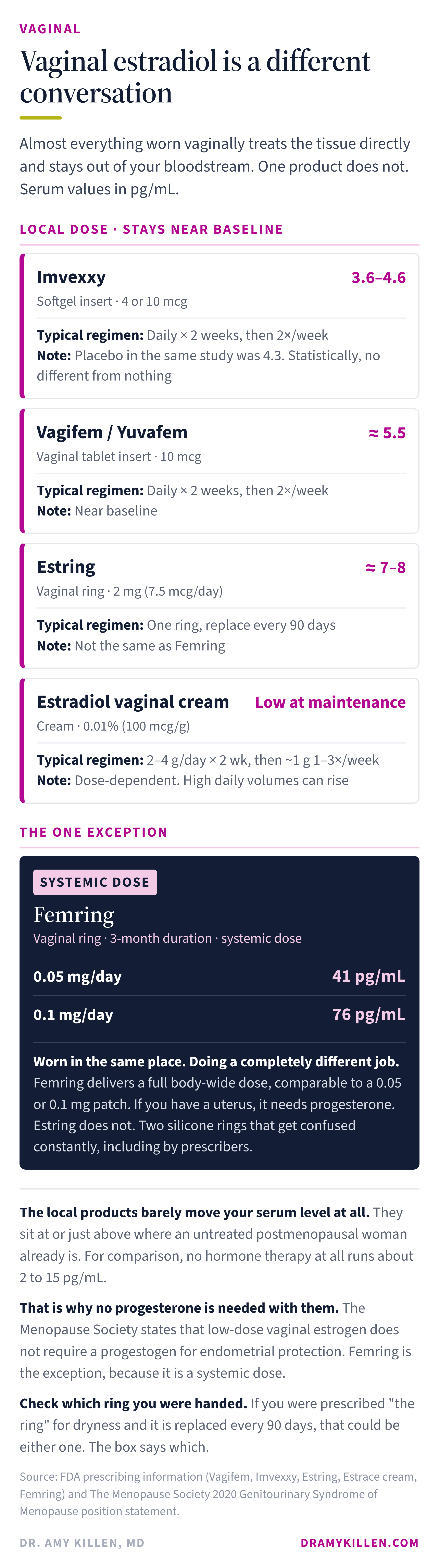Click the DR. AMY KILLEN, MD footer credit
The width and height of the screenshot is (439, 1568).
point(82,1543)
